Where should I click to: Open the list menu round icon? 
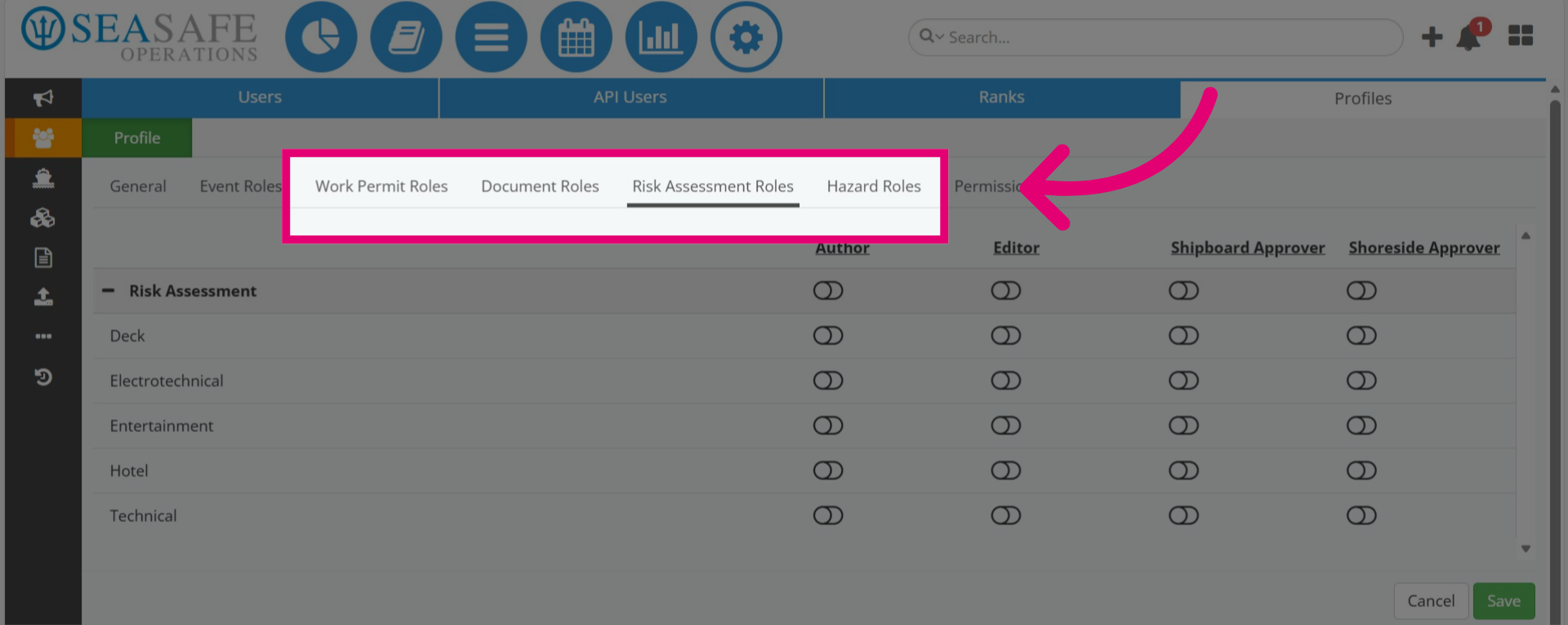491,37
